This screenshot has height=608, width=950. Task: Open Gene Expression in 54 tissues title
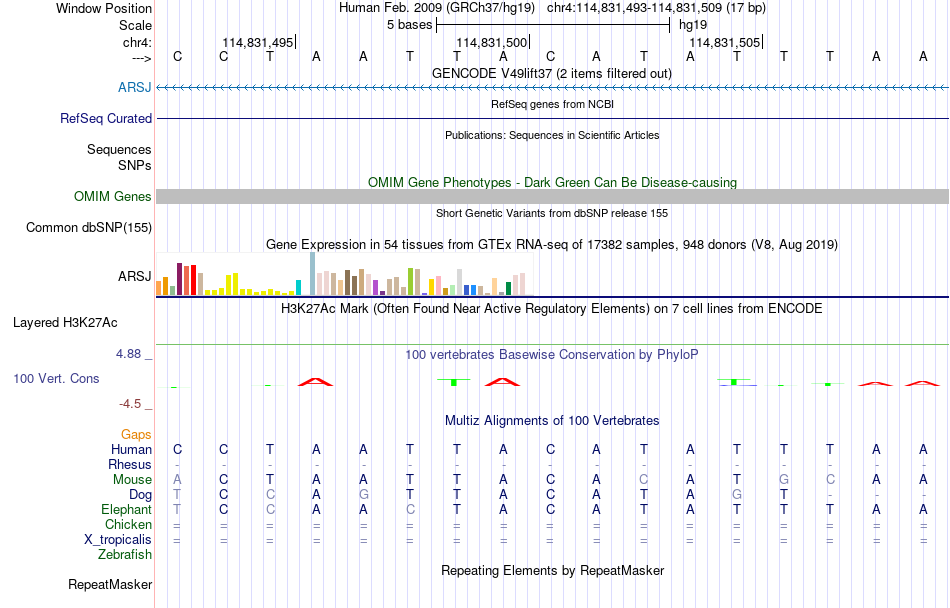pyautogui.click(x=551, y=245)
